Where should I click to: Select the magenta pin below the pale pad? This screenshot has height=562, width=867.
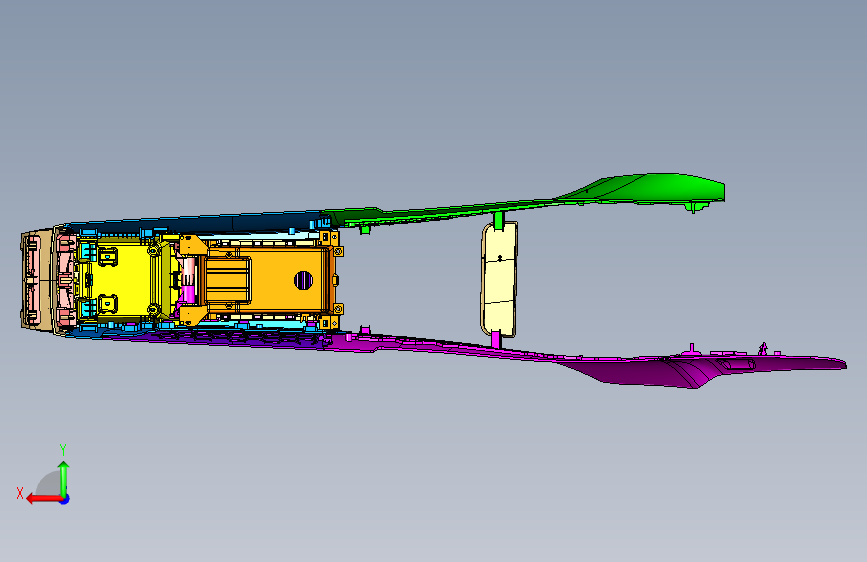(x=495, y=340)
